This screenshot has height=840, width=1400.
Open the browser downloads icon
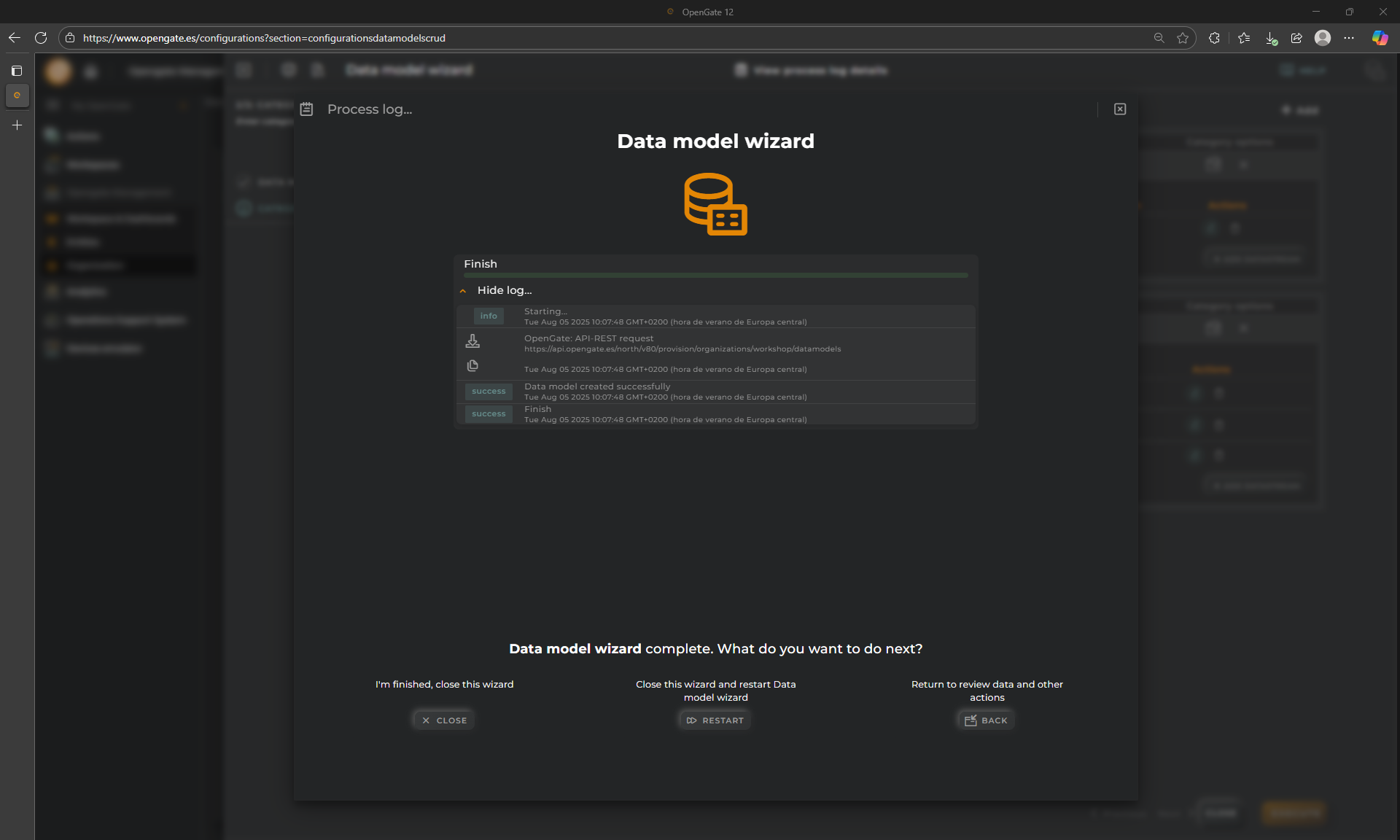tap(1270, 38)
